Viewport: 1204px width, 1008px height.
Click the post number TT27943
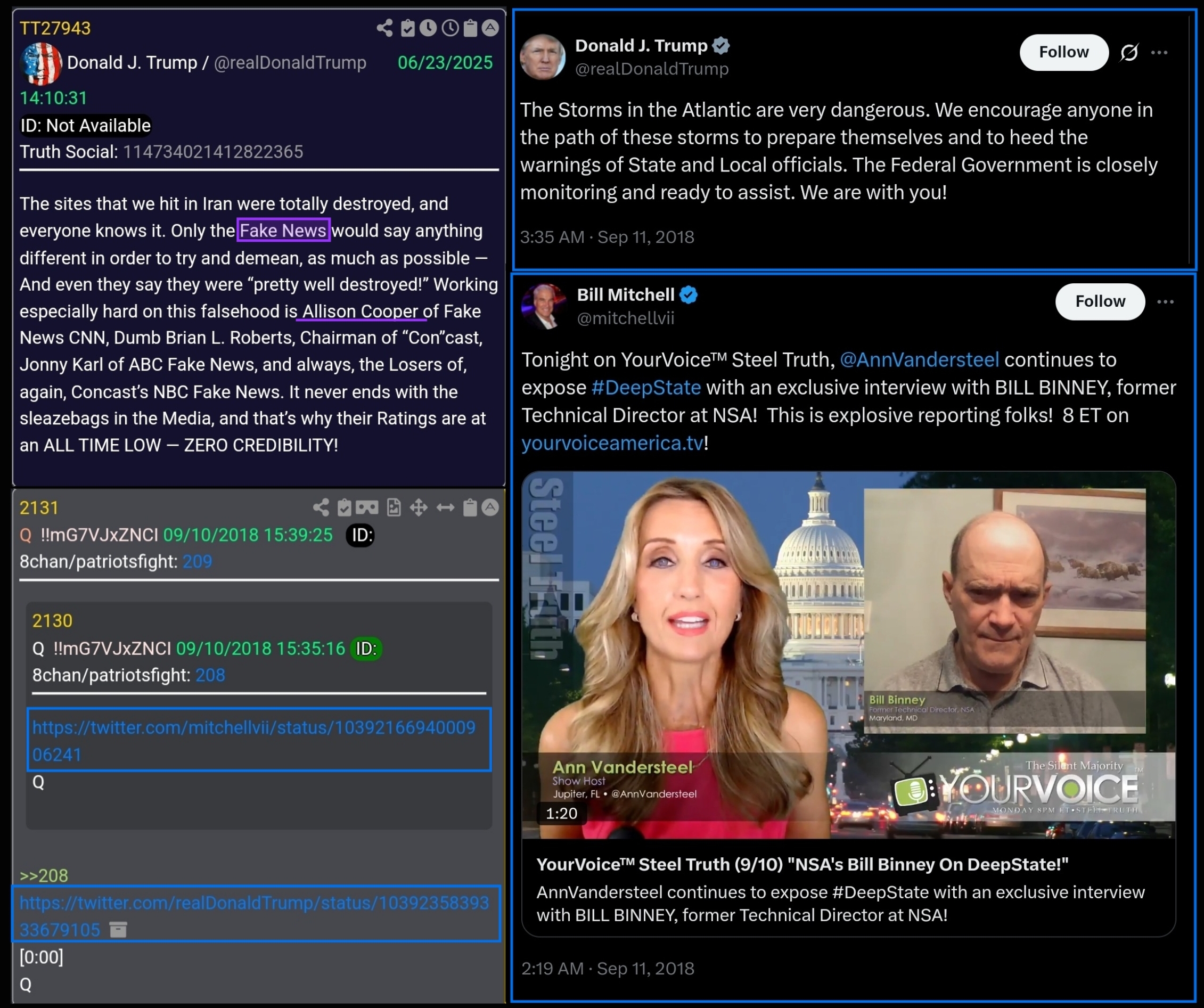[55, 28]
